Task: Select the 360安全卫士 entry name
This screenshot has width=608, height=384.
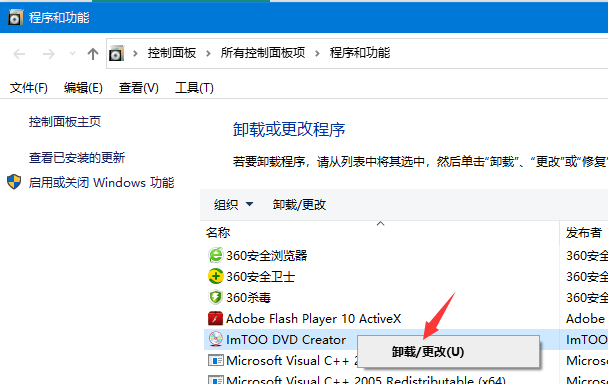Action: pos(261,277)
